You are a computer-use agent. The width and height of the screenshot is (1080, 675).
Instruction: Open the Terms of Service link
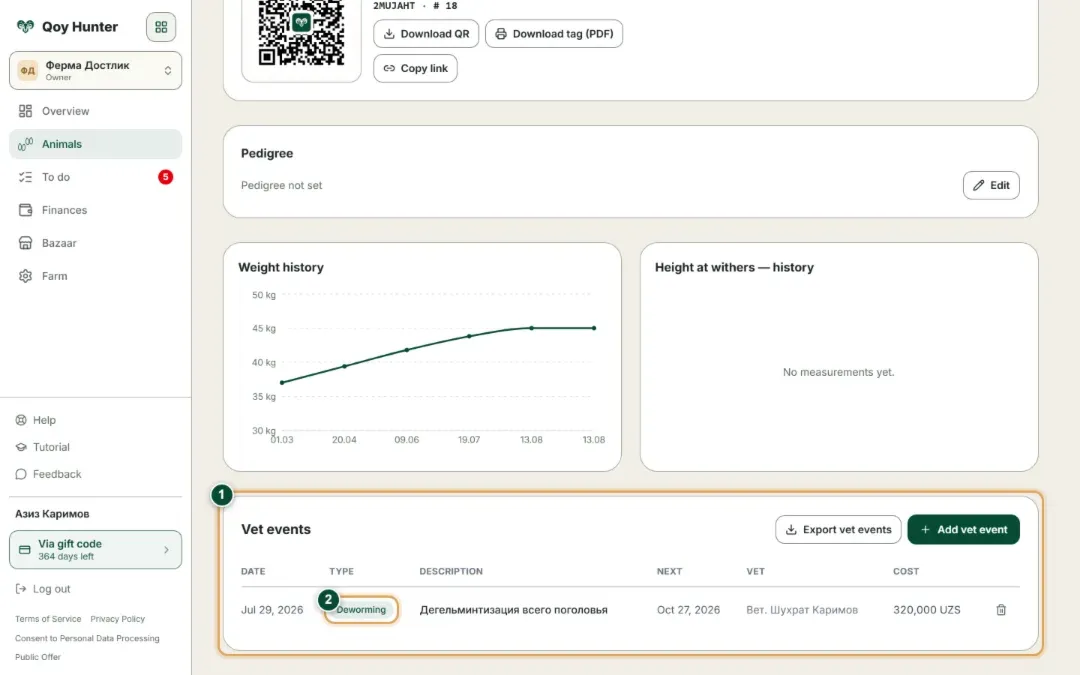click(48, 619)
